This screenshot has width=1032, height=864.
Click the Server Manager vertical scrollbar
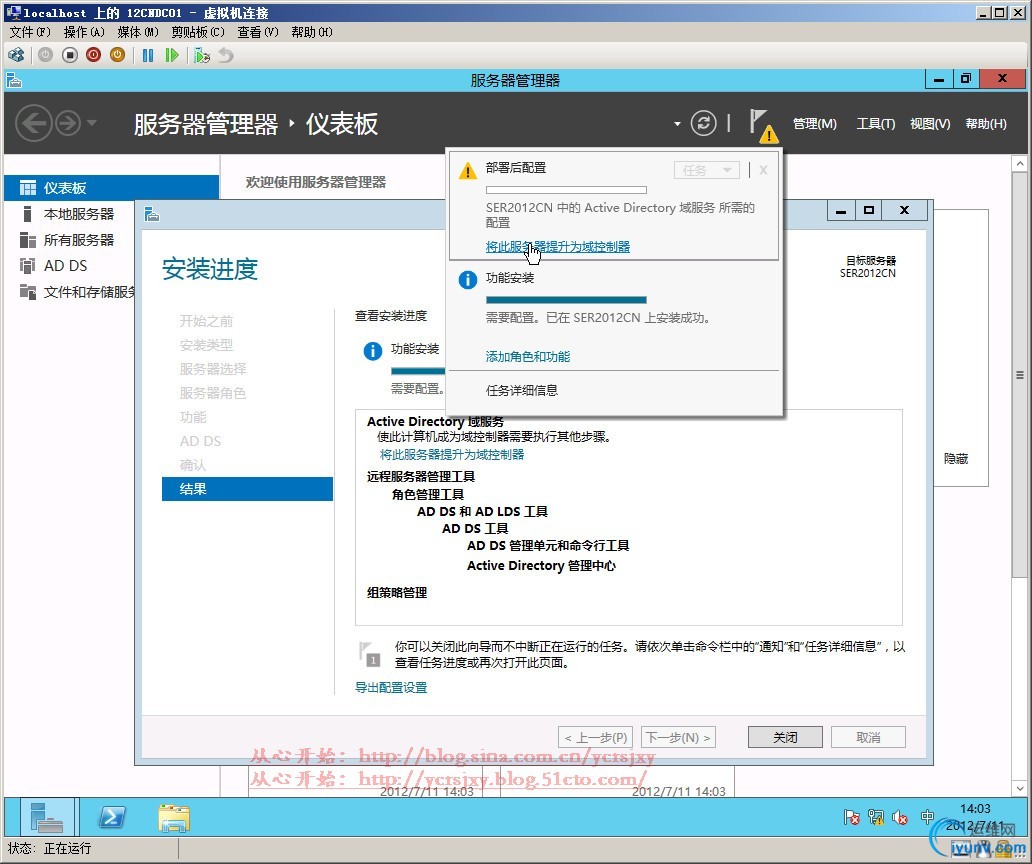(1019, 375)
